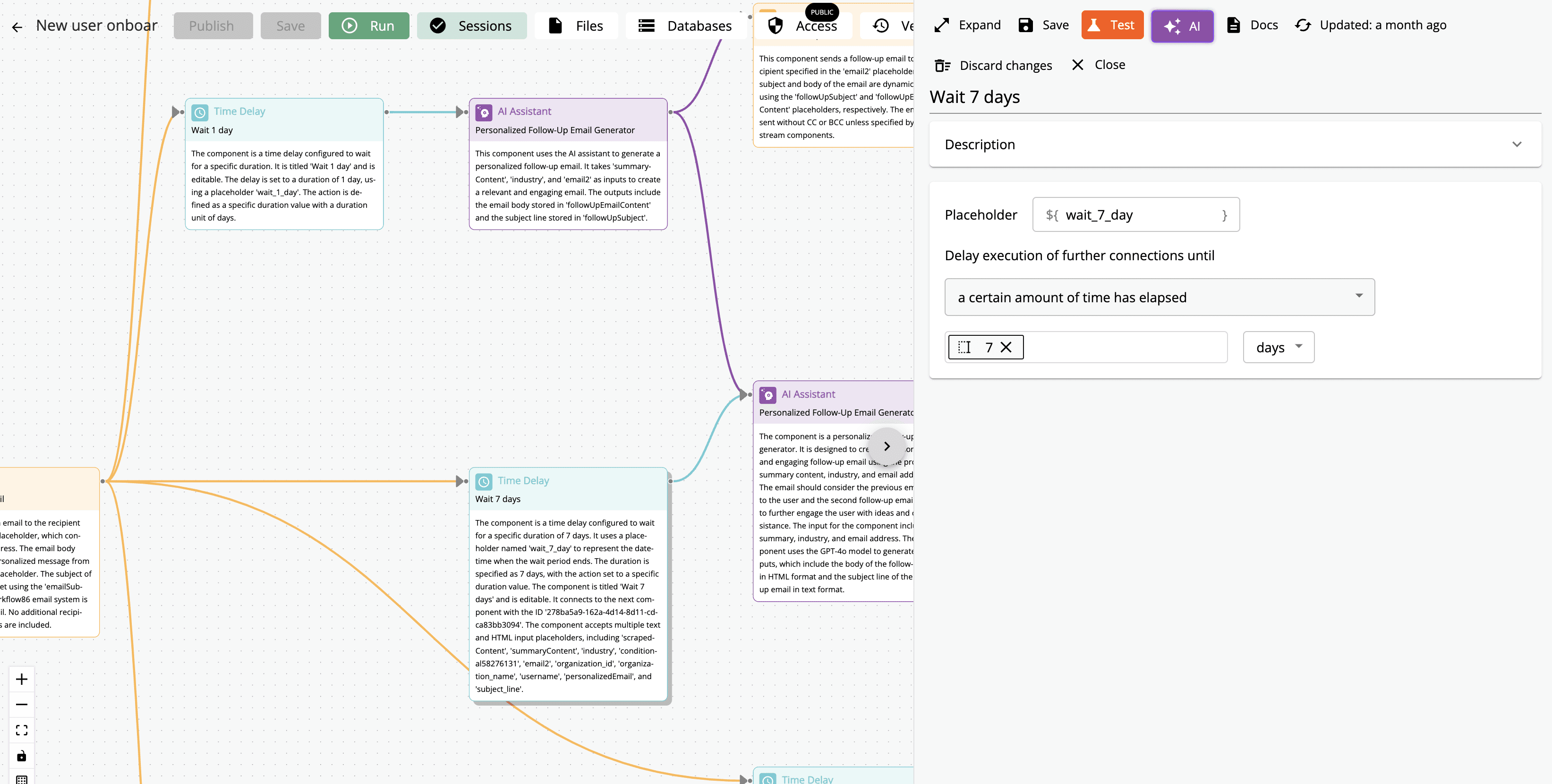Expand the Description section
The image size is (1552, 784).
point(1517,145)
